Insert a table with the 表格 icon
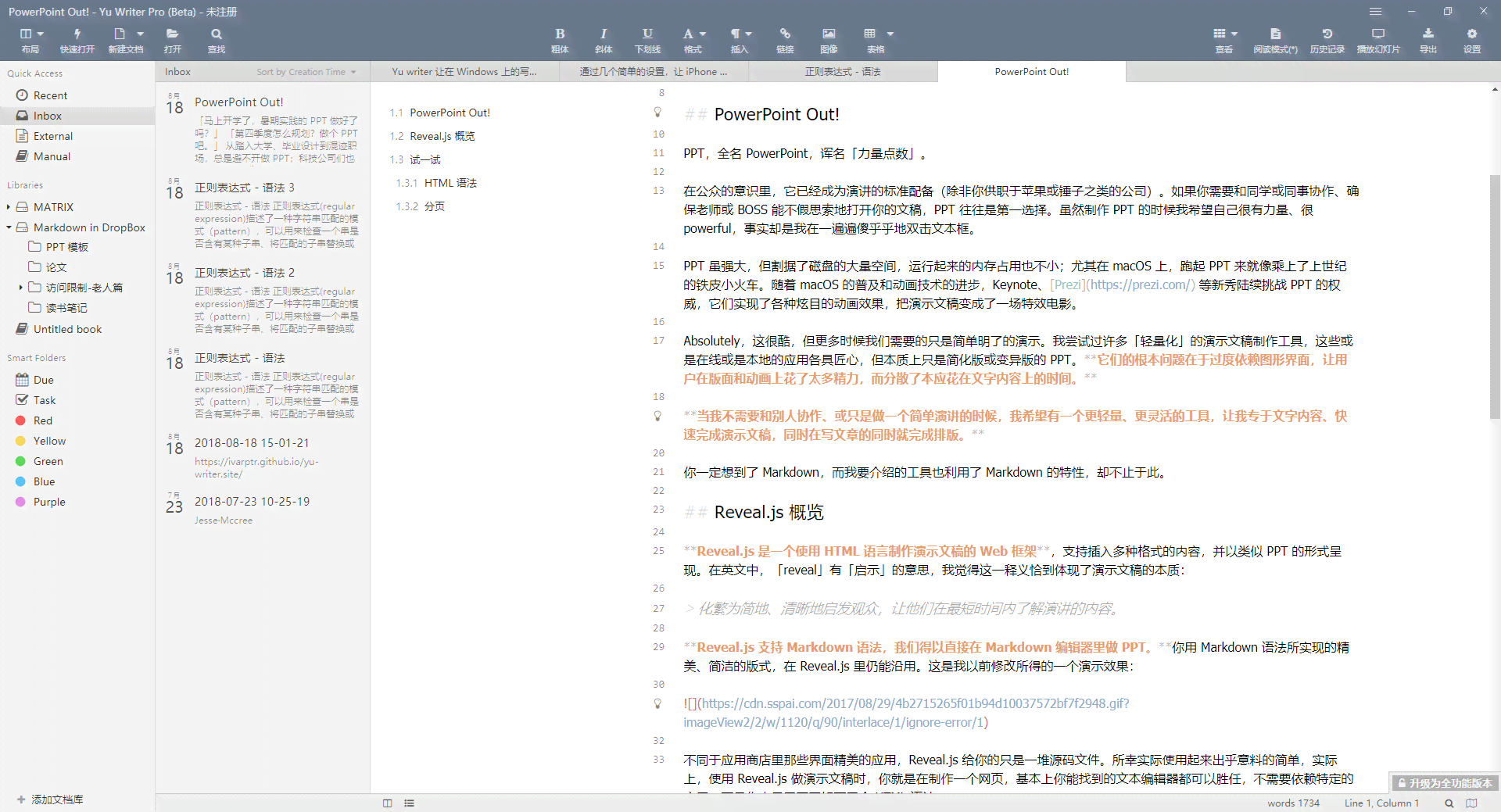Image resolution: width=1501 pixels, height=812 pixels. point(869,34)
